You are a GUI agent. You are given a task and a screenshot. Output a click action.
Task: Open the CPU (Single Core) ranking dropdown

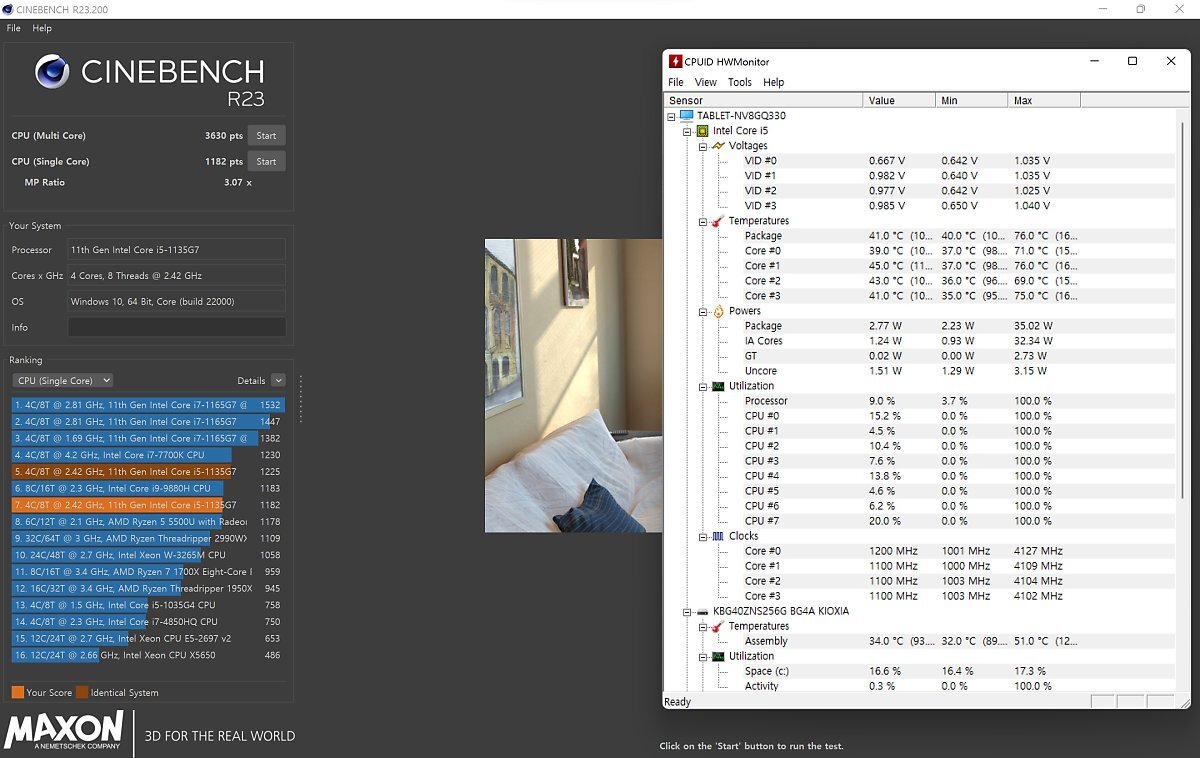coord(63,380)
